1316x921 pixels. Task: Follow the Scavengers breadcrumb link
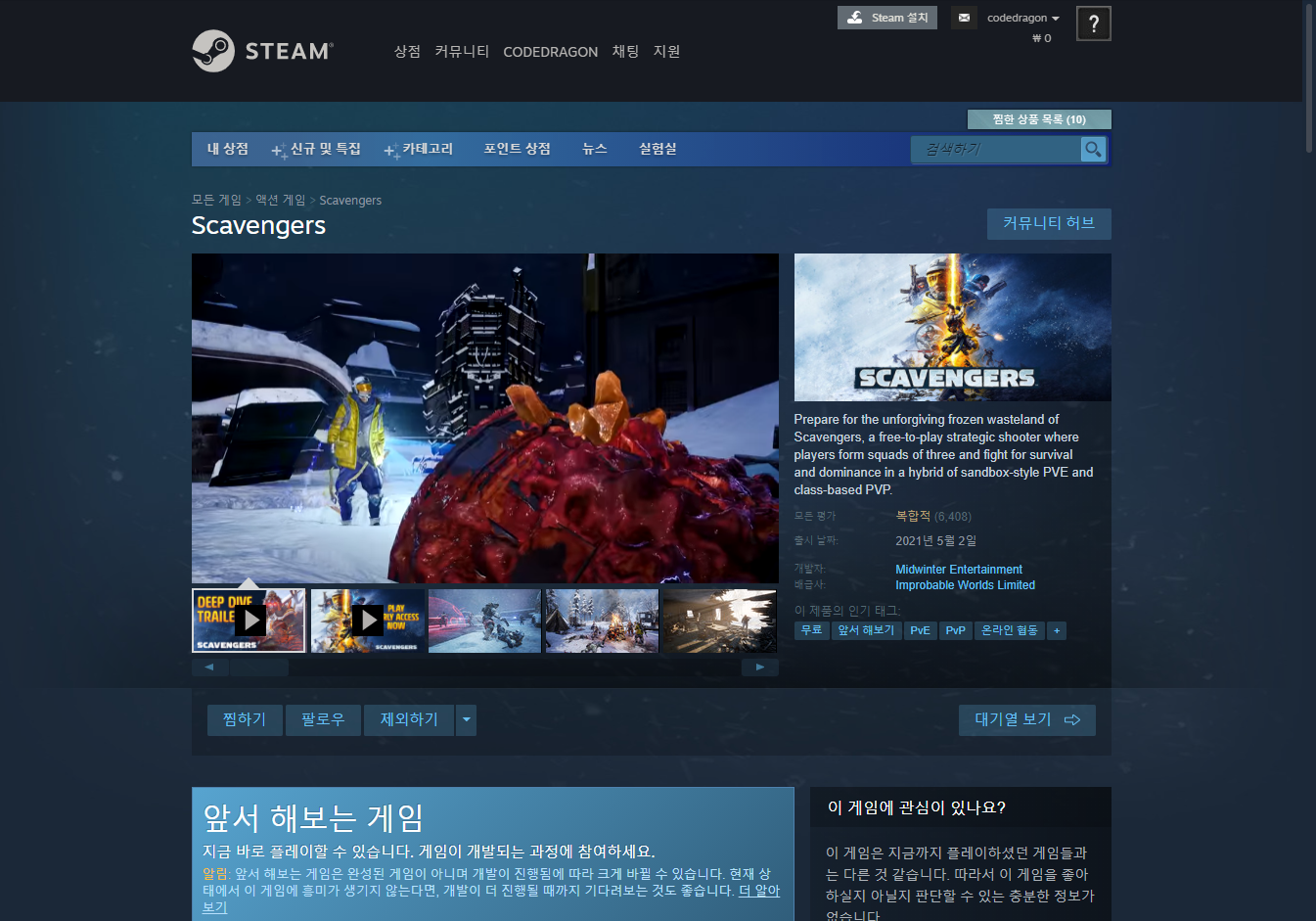[x=350, y=200]
